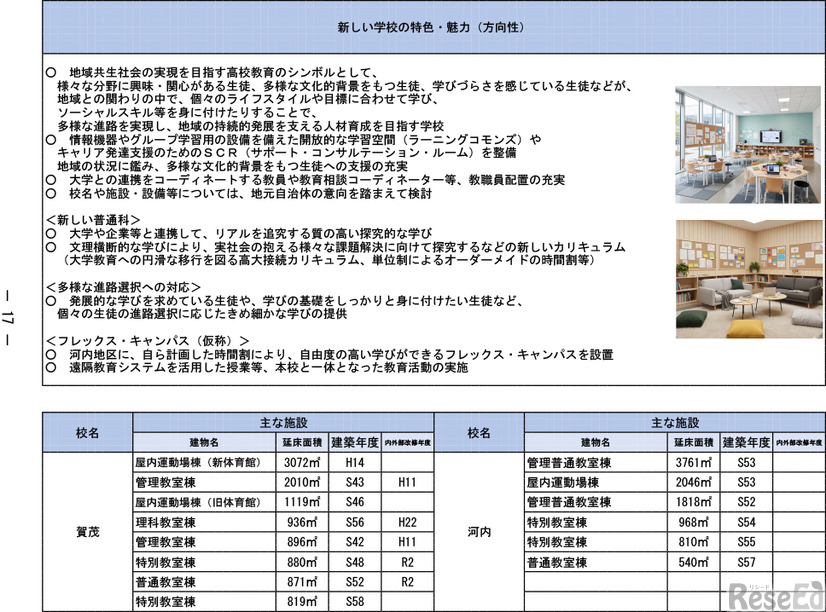The width and height of the screenshot is (826, 612).
Task: Click renovation year 'H11' in the 2010㎡ row
Action: coord(407,482)
